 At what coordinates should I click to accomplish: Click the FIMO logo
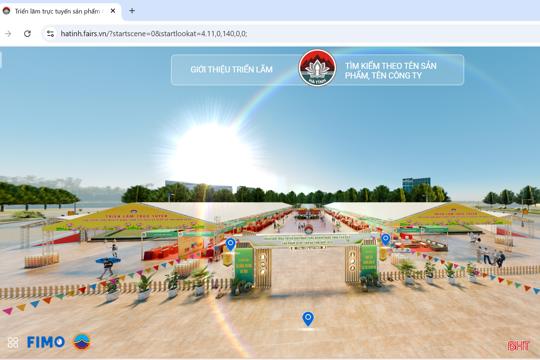(x=46, y=342)
